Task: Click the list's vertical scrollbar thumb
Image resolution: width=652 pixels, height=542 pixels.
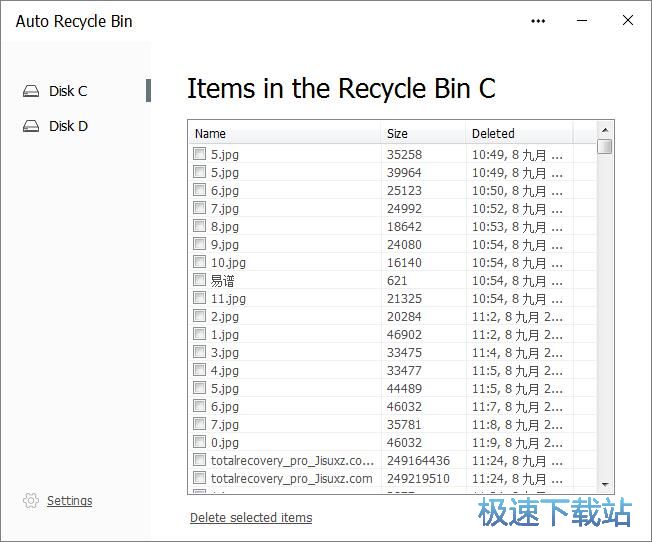Action: 605,146
